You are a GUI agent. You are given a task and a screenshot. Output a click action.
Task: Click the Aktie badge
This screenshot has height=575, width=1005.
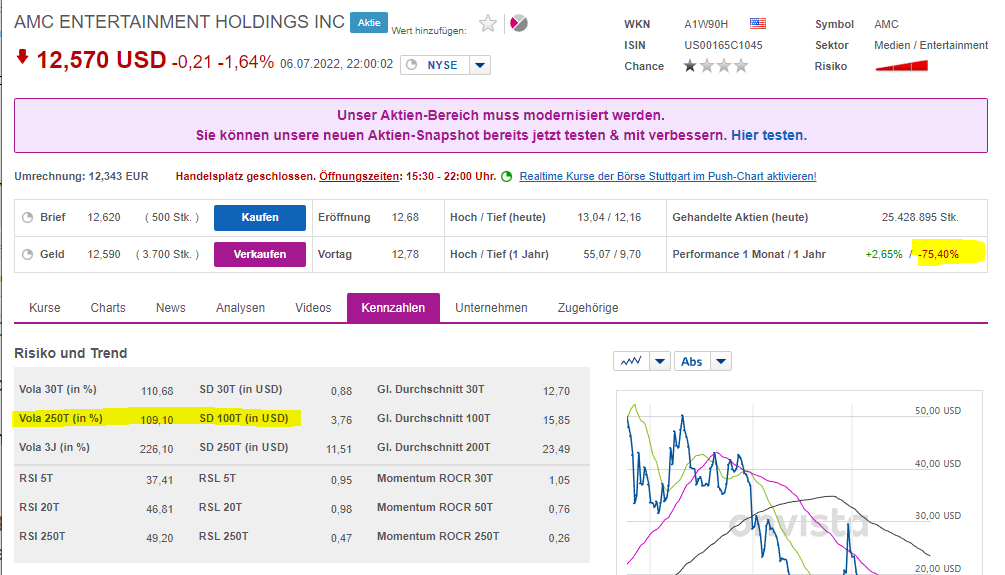click(x=369, y=22)
